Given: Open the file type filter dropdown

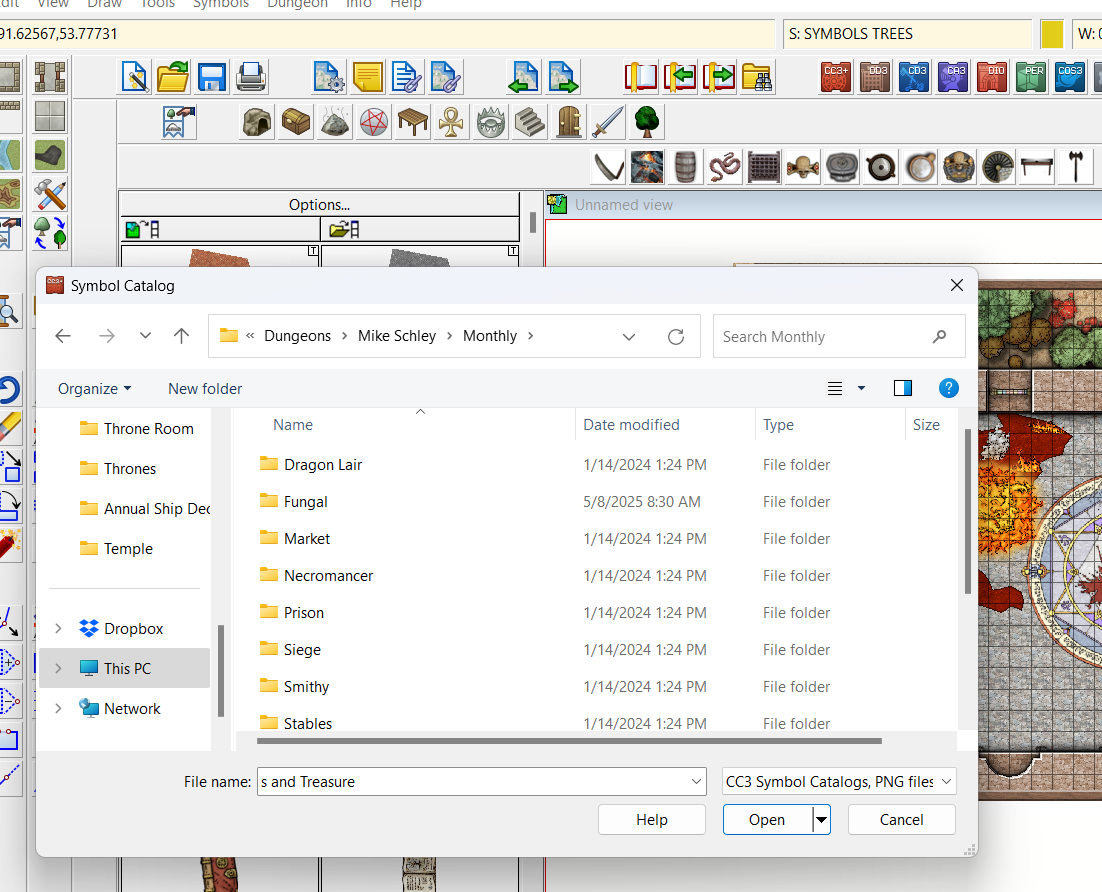Looking at the screenshot, I should 839,781.
